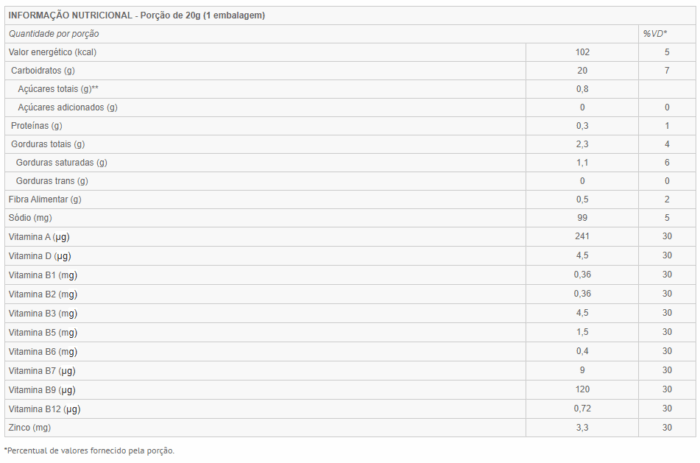Select the Zinco (mg) row label

pyautogui.click(x=29, y=427)
